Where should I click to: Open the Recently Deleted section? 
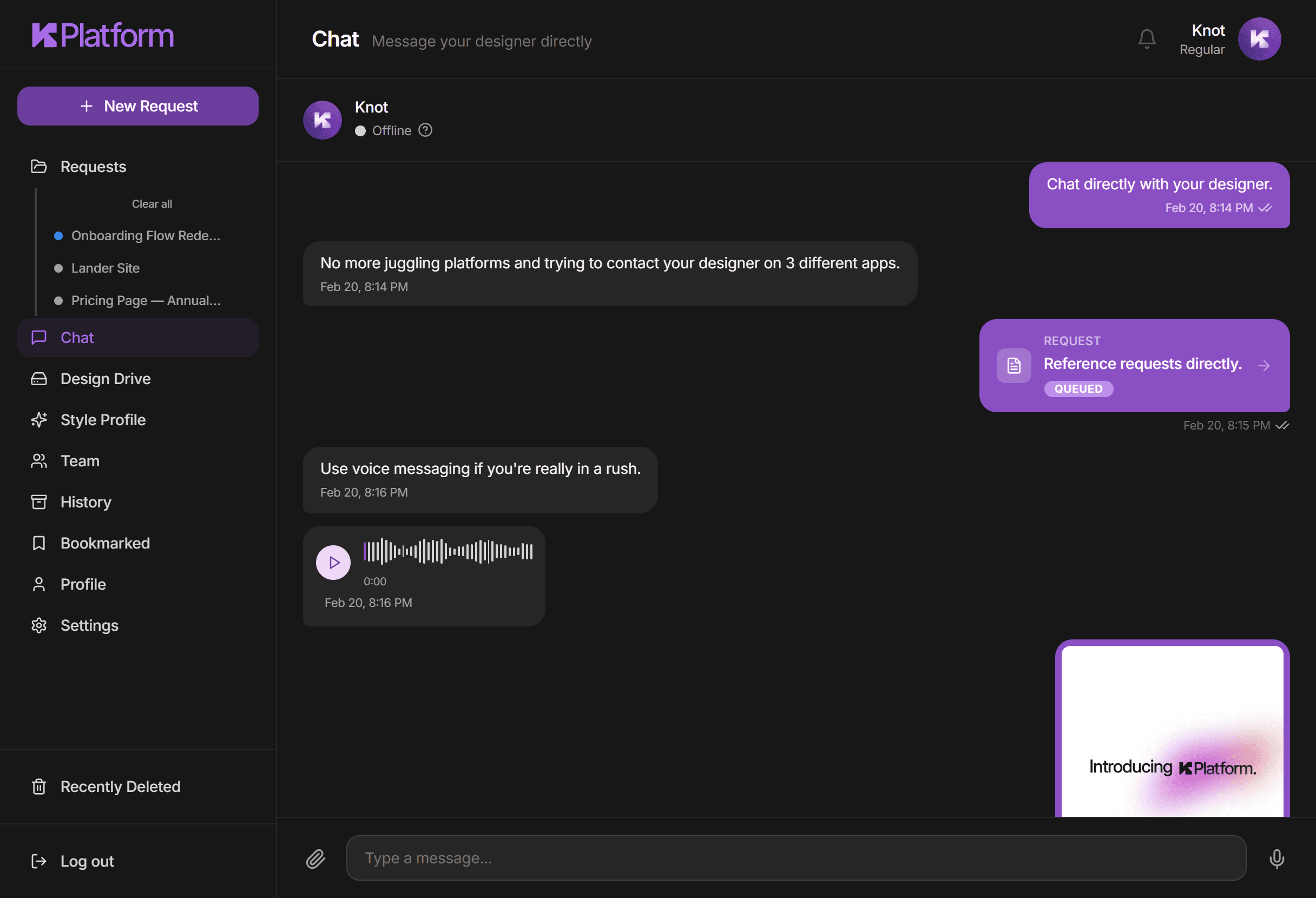[x=120, y=787]
